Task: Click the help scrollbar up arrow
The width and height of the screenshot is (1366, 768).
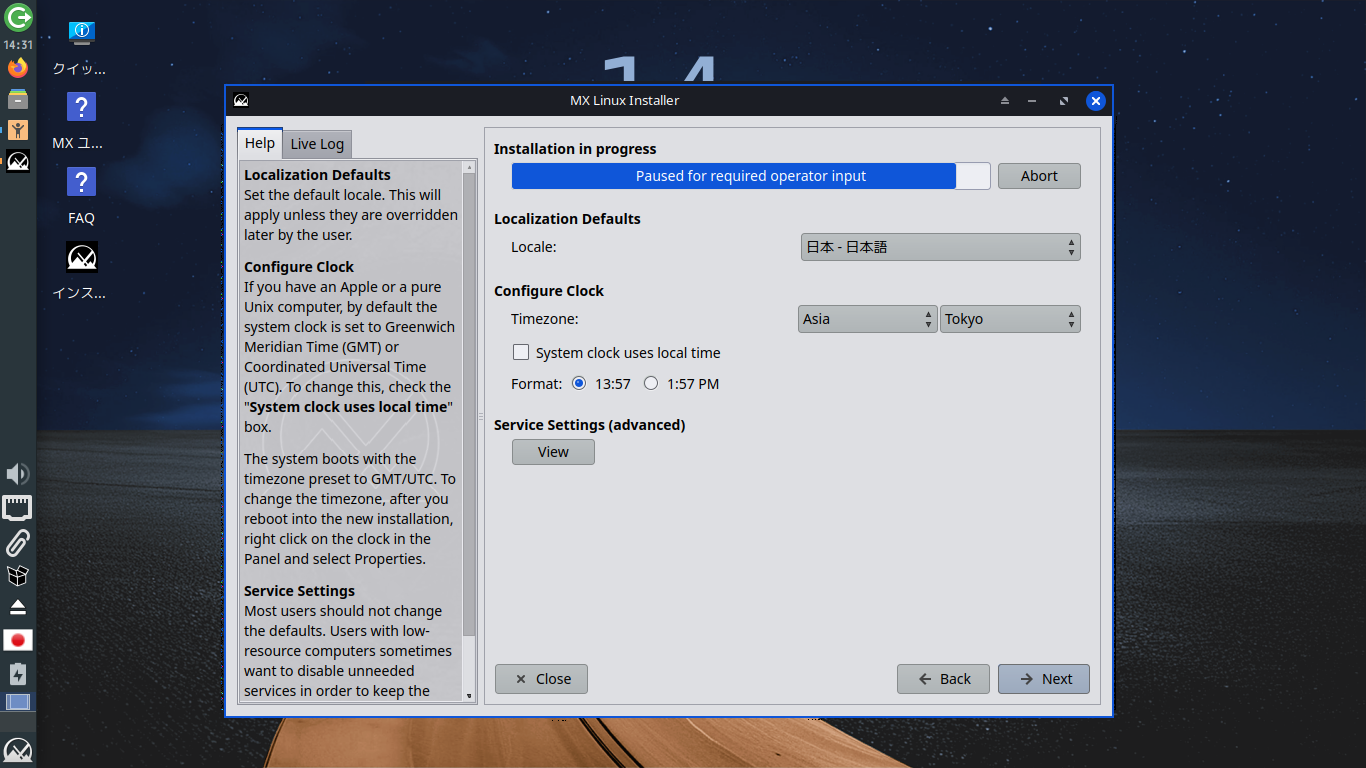Action: (470, 167)
